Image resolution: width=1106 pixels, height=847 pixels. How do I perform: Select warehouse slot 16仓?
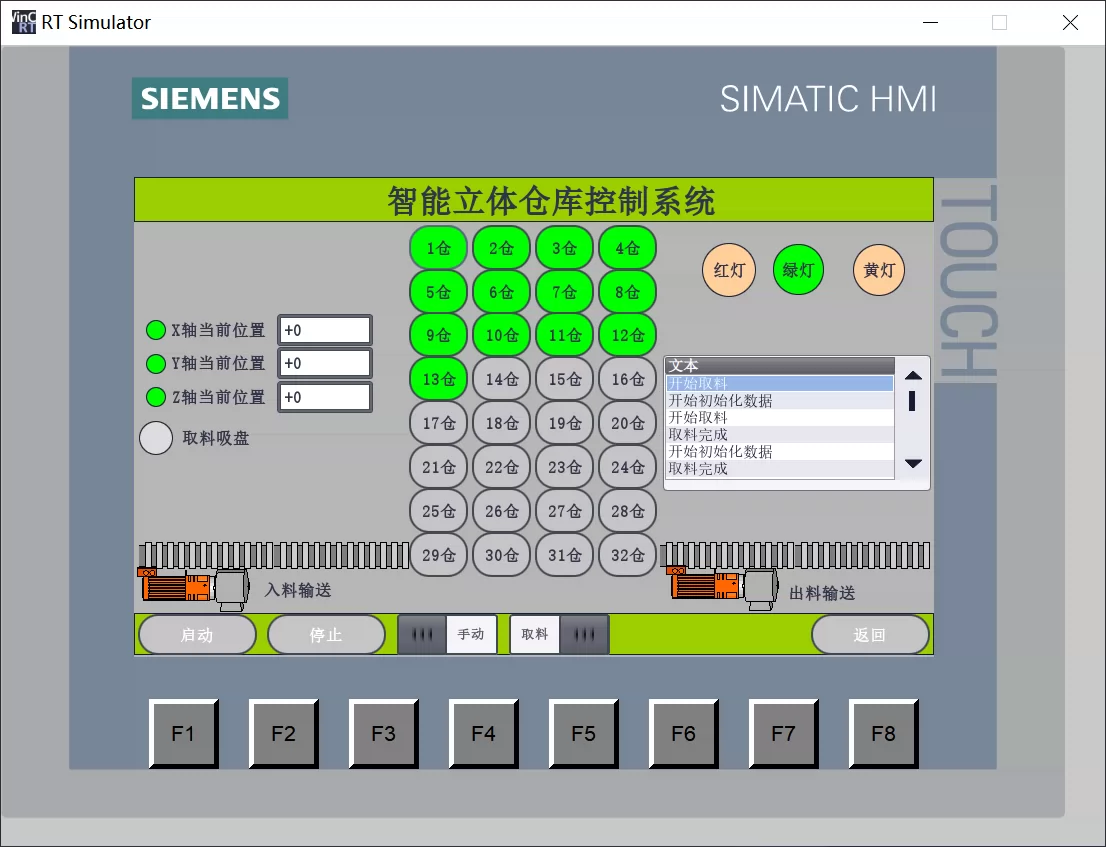coord(628,379)
